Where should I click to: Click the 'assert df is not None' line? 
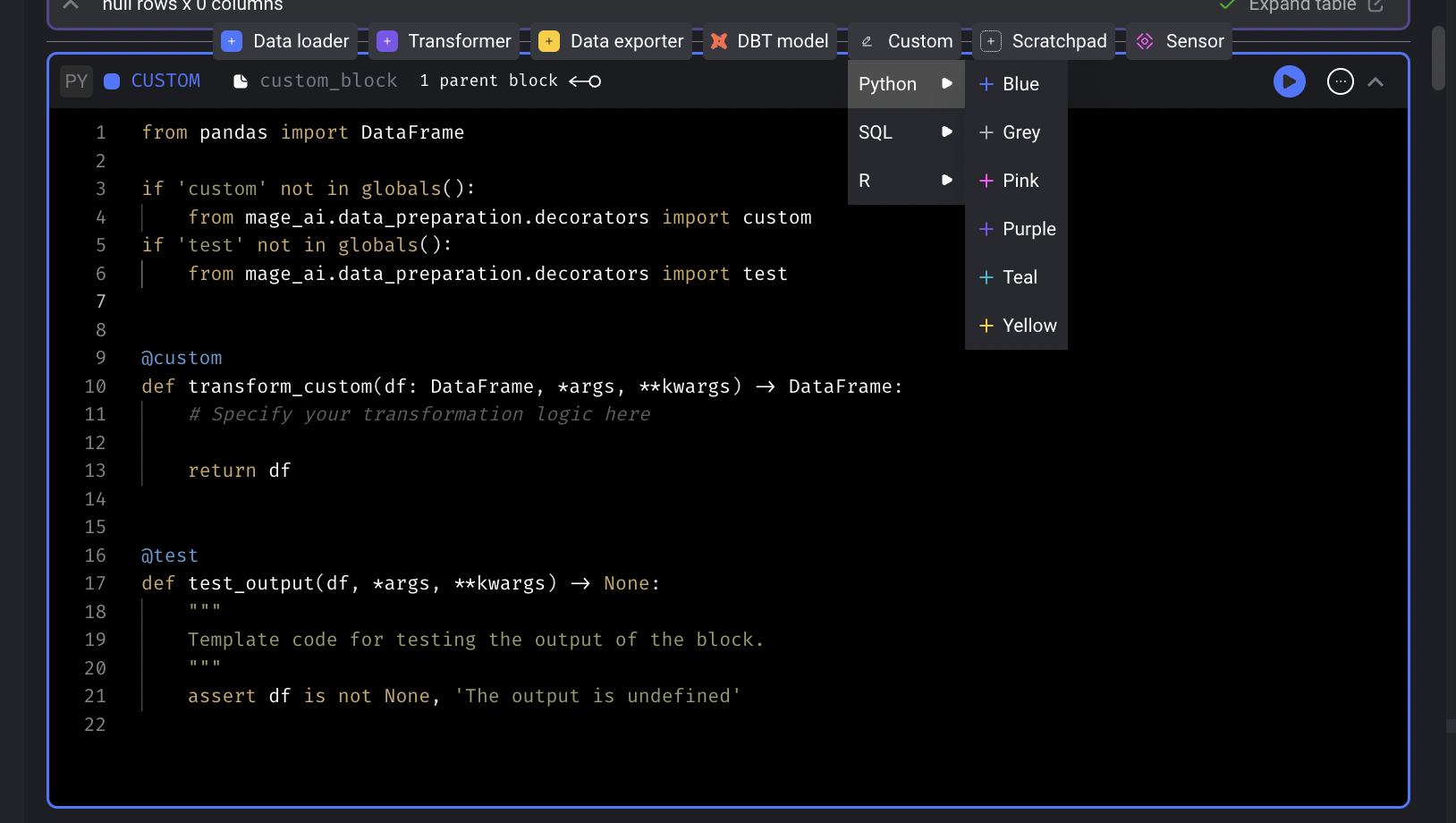point(464,696)
